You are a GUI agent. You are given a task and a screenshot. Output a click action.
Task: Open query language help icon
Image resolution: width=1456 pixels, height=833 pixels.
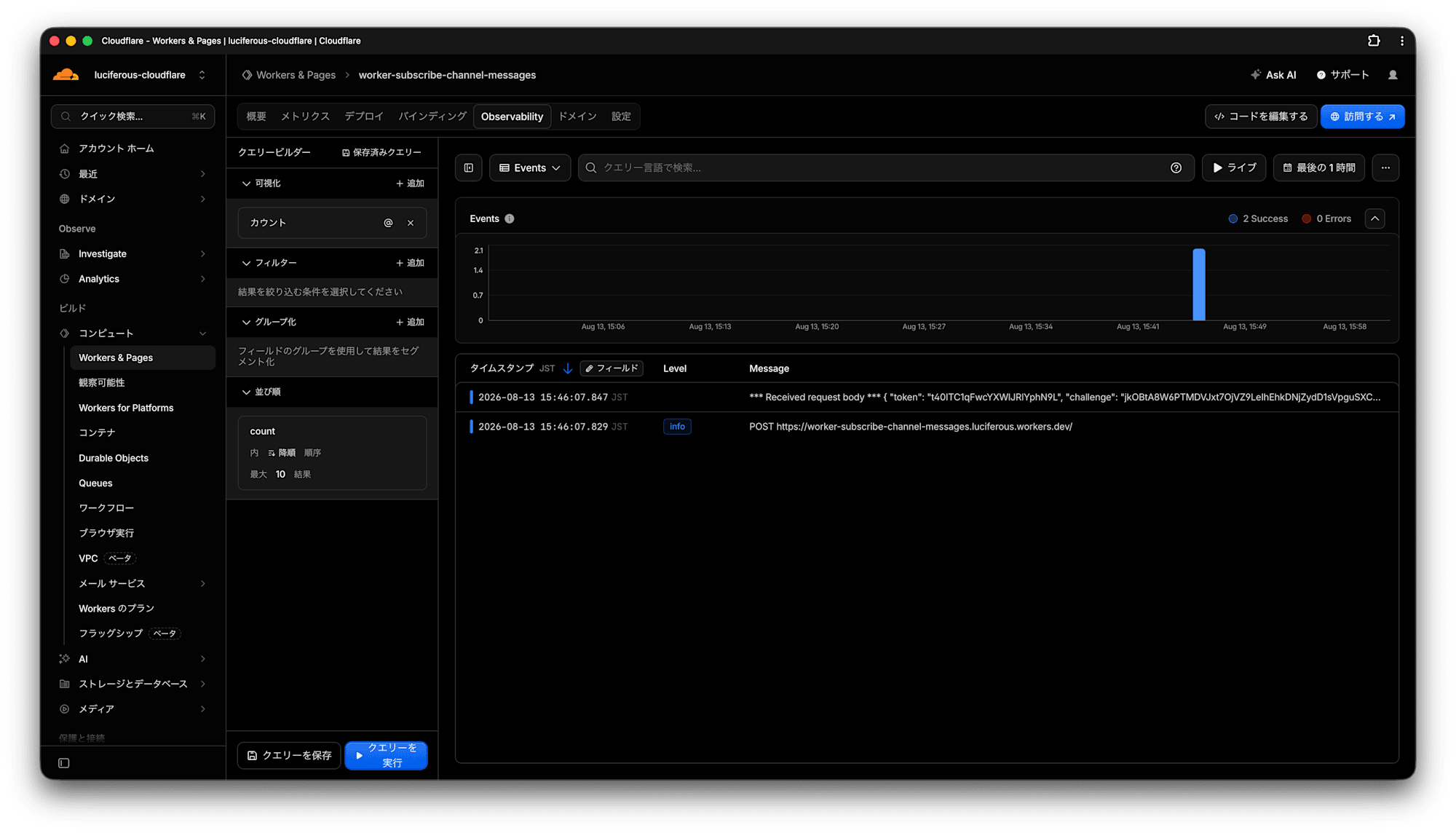click(x=1176, y=167)
